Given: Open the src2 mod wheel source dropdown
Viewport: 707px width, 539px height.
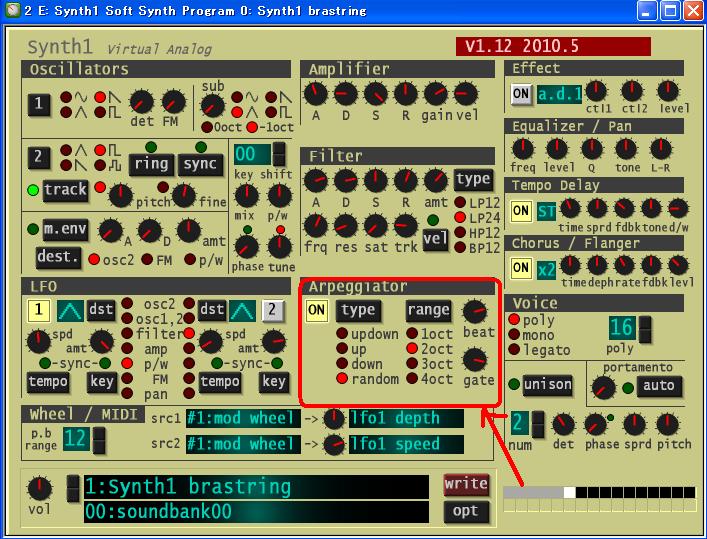Looking at the screenshot, I should tap(243, 444).
